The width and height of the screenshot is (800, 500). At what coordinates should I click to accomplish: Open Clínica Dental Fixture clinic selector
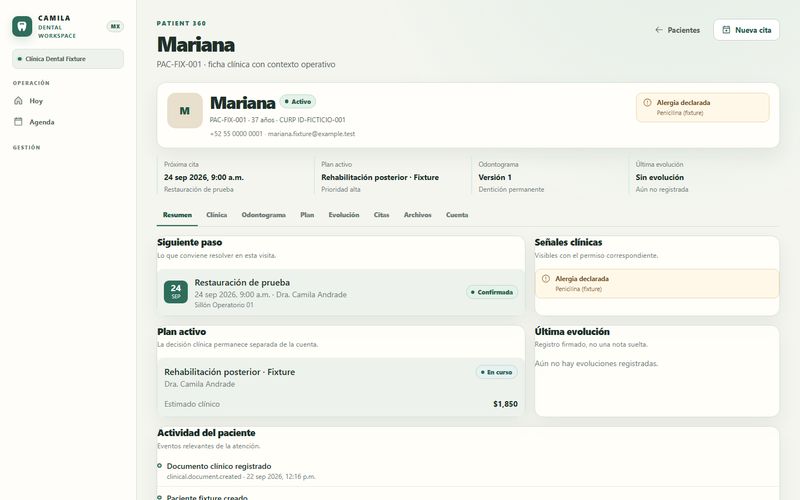[x=68, y=59]
